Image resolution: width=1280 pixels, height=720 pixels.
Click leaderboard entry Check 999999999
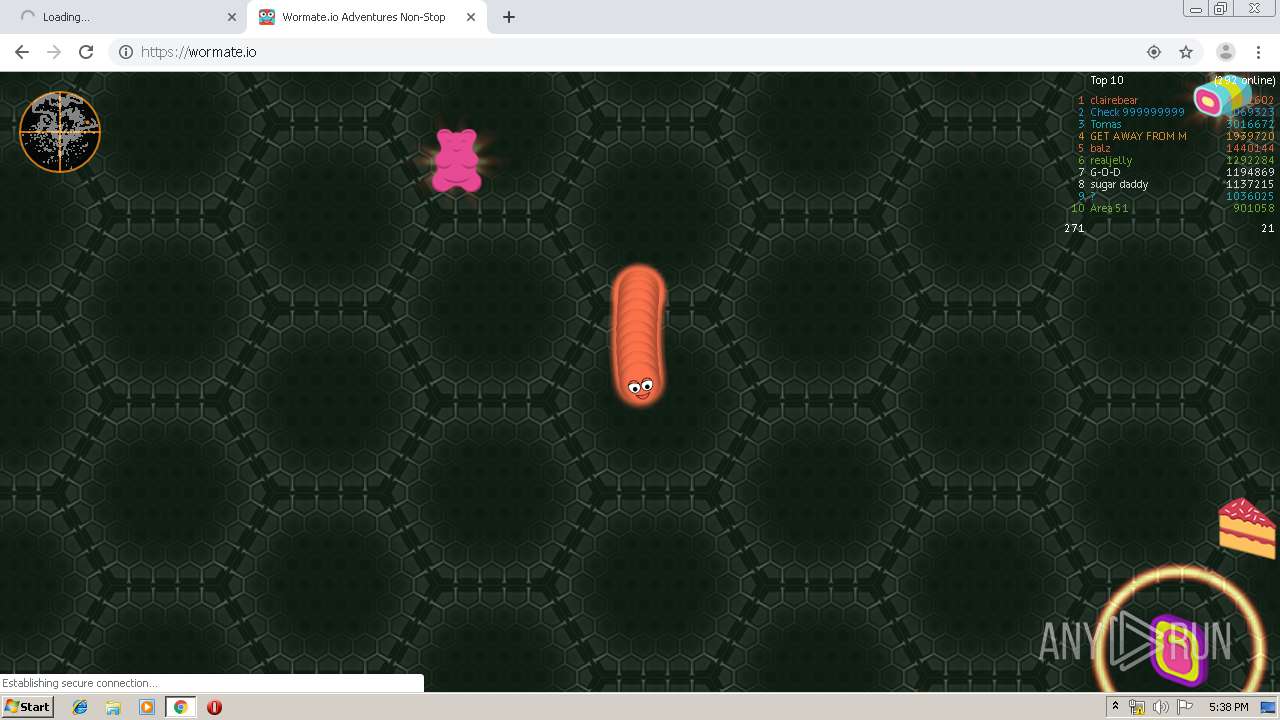tap(1137, 112)
